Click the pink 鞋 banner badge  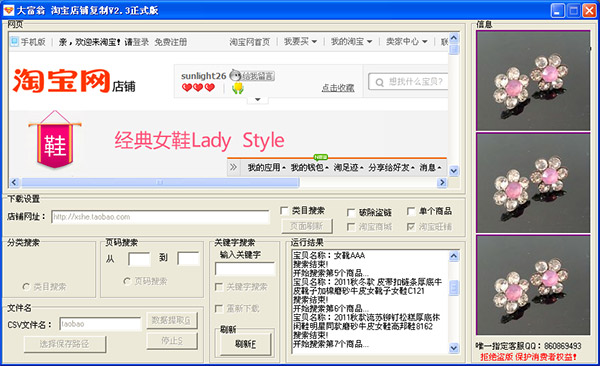pos(55,140)
